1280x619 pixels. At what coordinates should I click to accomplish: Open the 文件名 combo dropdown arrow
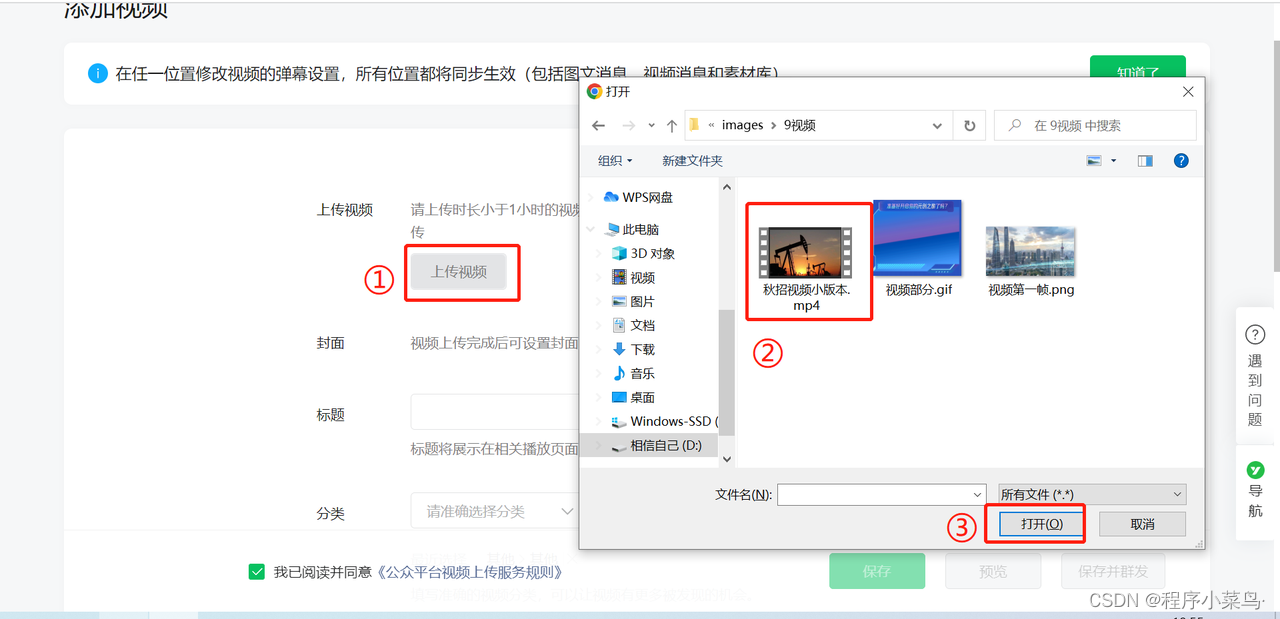pos(977,494)
